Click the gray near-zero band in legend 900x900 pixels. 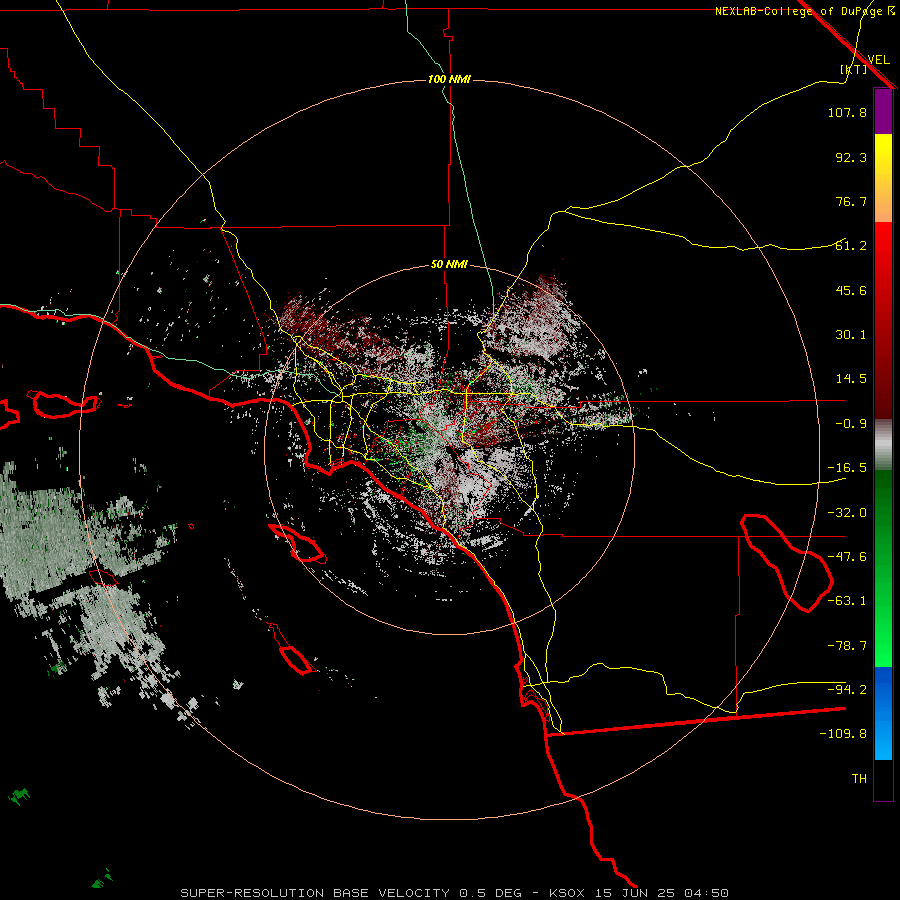tap(883, 445)
